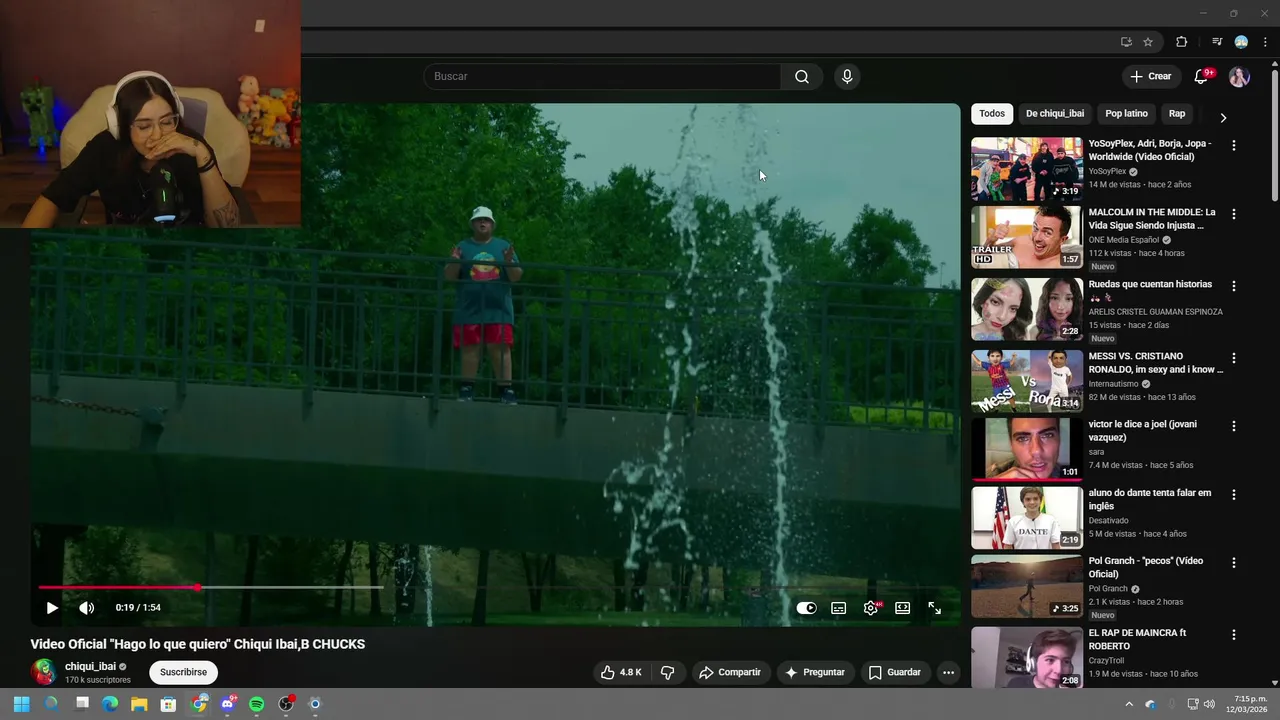
Task: Select the Todos filter chip
Action: click(992, 114)
